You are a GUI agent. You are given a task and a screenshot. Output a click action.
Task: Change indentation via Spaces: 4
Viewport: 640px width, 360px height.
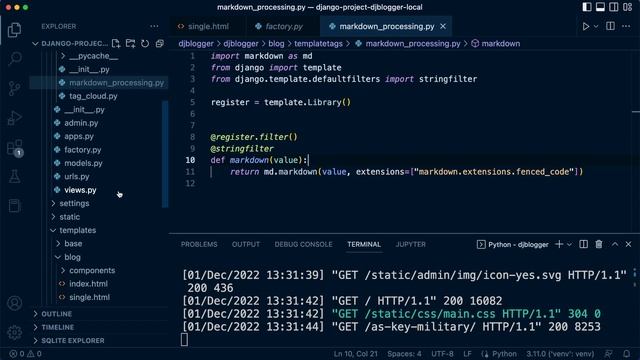(x=404, y=354)
